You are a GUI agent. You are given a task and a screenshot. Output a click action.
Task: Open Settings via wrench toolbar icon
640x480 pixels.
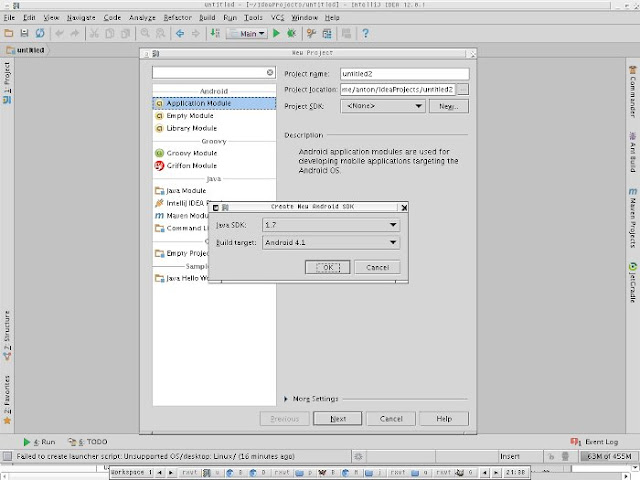coord(311,33)
